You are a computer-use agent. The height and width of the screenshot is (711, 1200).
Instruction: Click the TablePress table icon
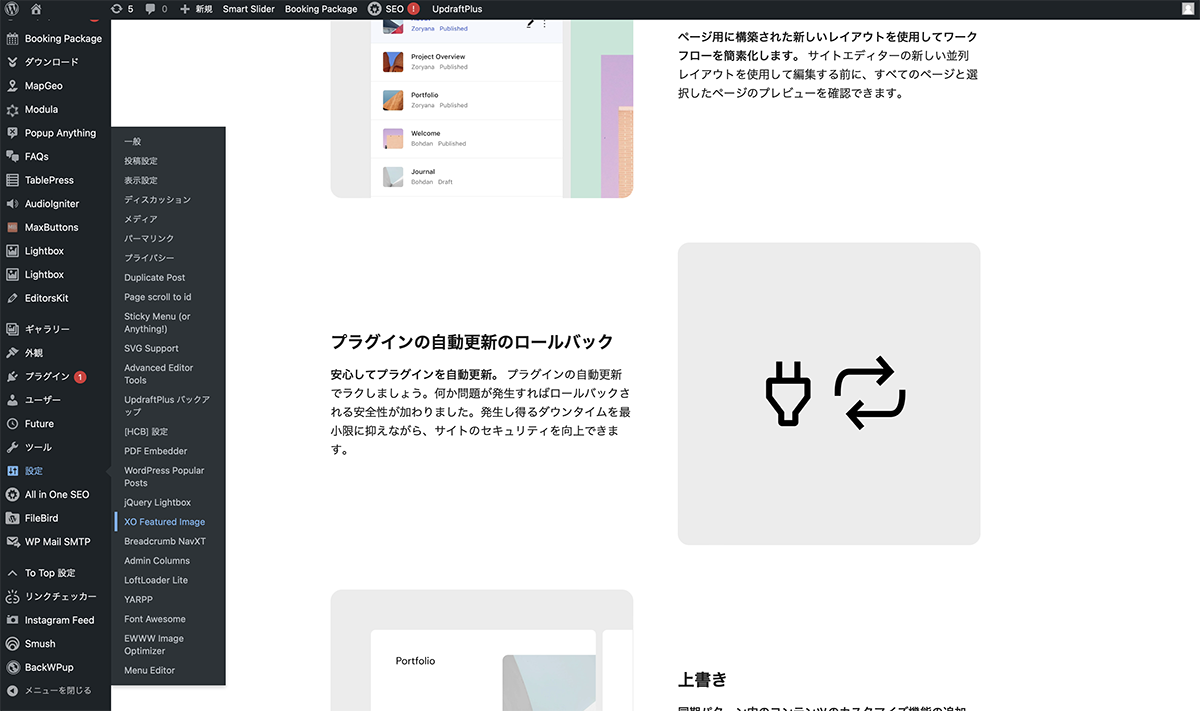13,180
